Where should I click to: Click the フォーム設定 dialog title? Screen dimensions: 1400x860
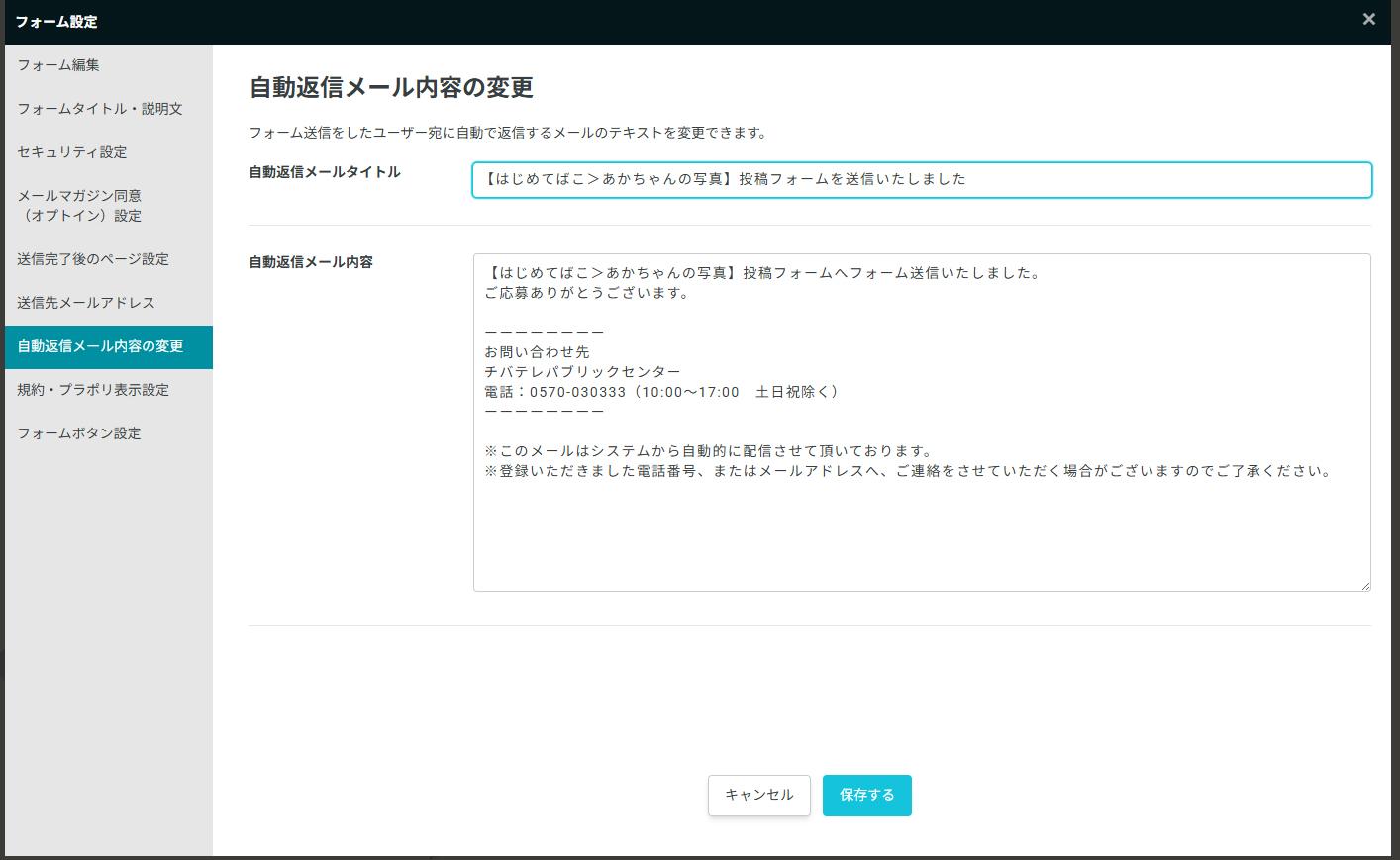(x=56, y=21)
